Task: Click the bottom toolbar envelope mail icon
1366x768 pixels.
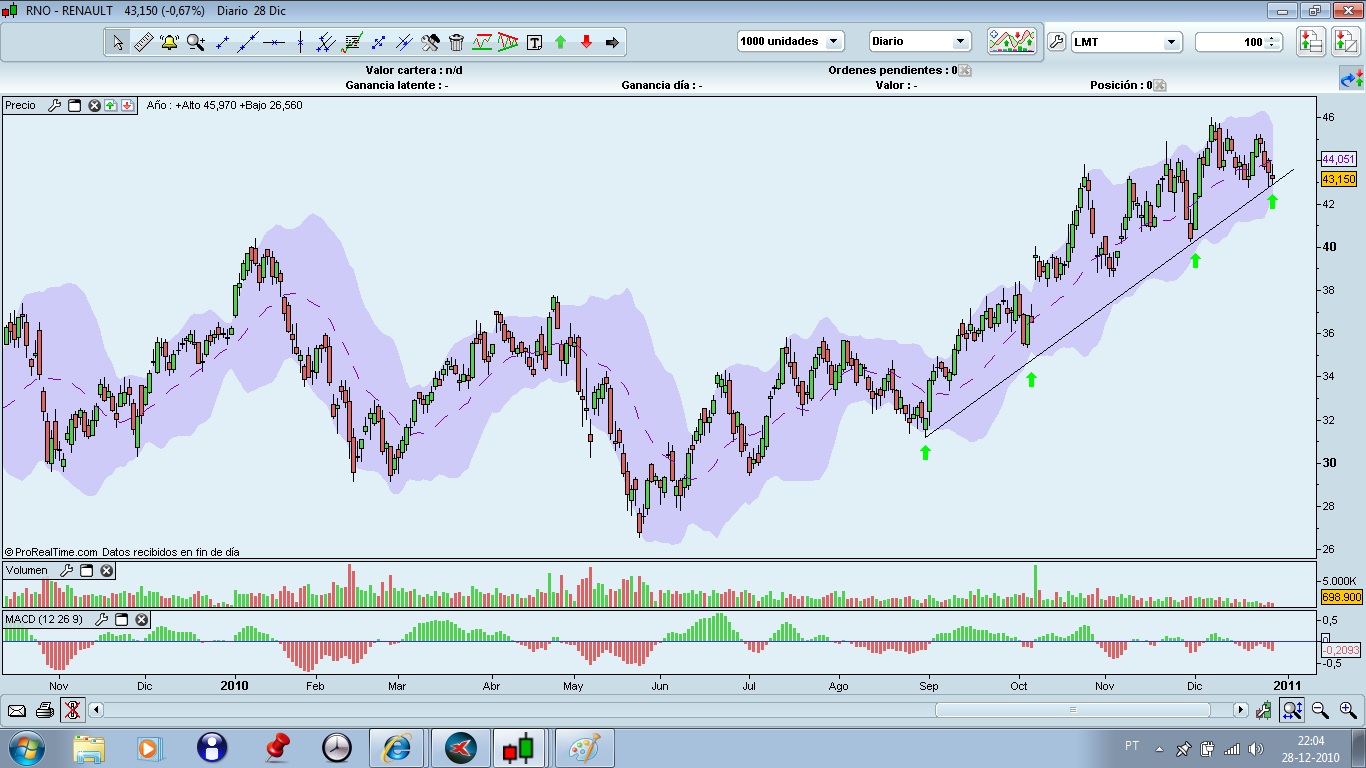Action: coord(17,710)
